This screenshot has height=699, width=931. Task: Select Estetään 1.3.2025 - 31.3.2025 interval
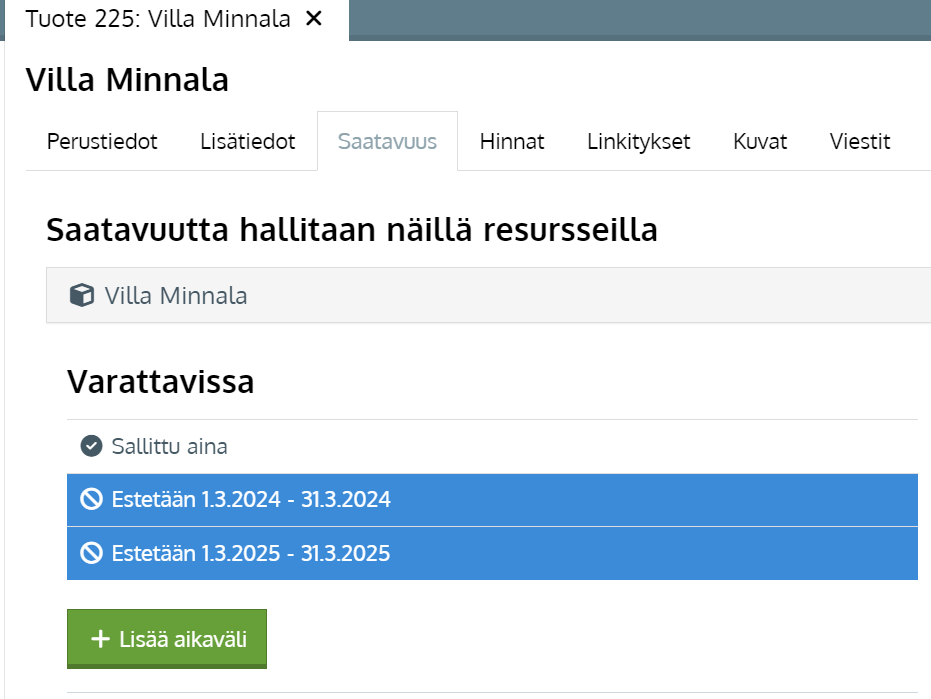click(x=251, y=553)
